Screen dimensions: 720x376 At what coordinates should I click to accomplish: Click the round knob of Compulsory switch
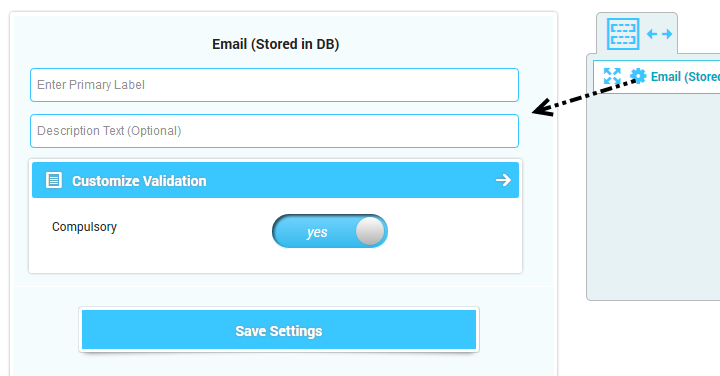370,231
